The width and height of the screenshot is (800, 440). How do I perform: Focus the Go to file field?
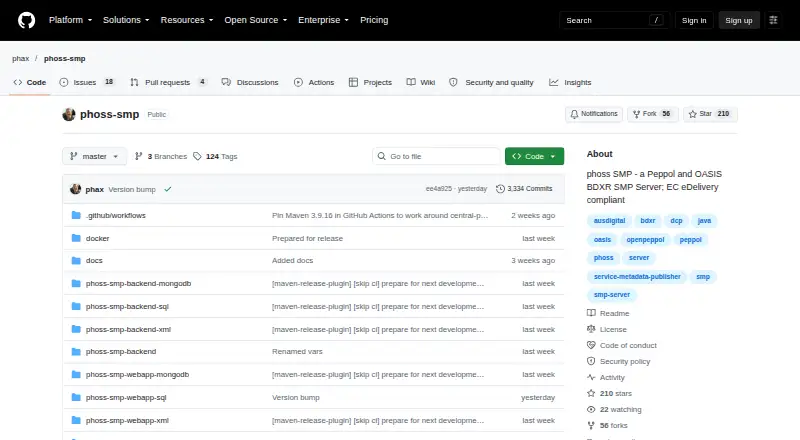pyautogui.click(x=436, y=156)
